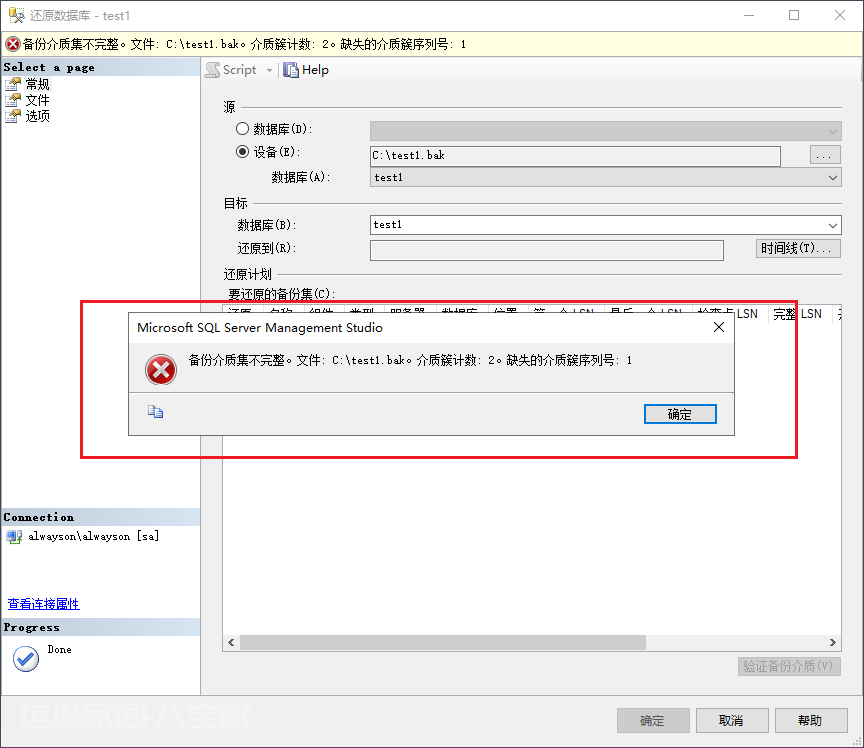Click the red error icon in dialog
Viewport: 864px width, 748px height.
[161, 369]
